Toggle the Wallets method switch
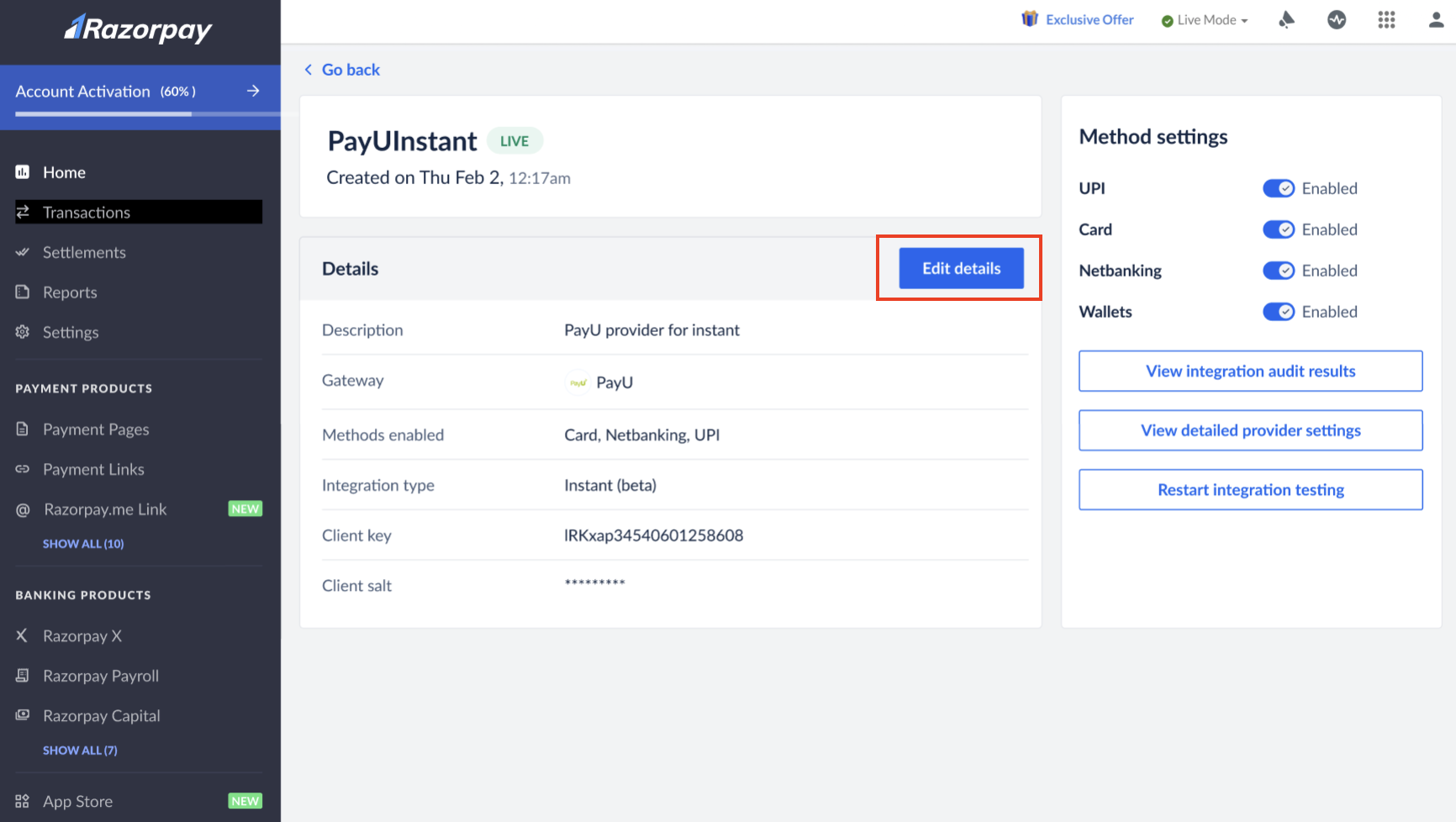 point(1279,312)
